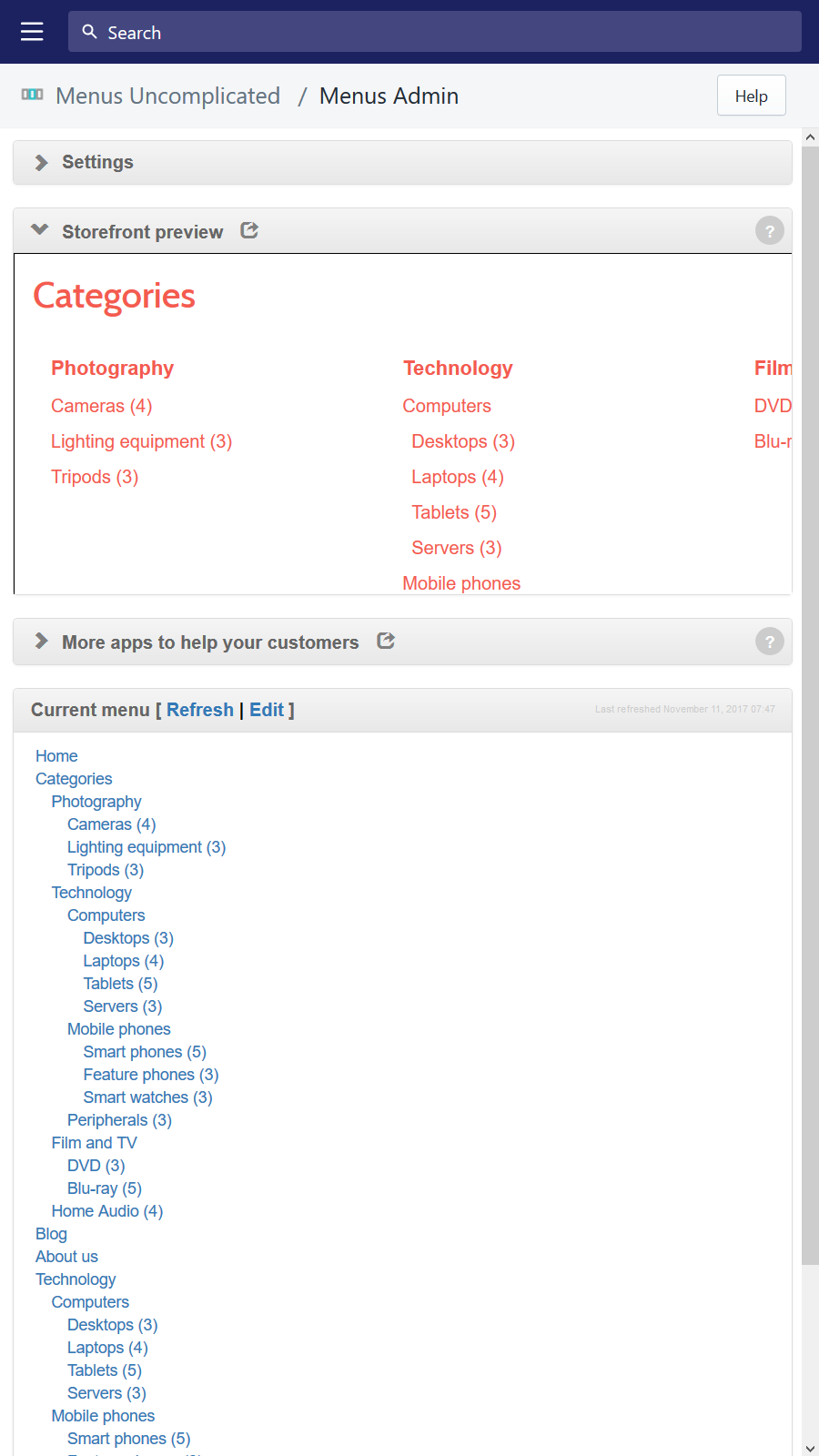The image size is (819, 1456).
Task: Click the More apps help question icon
Action: click(769, 642)
